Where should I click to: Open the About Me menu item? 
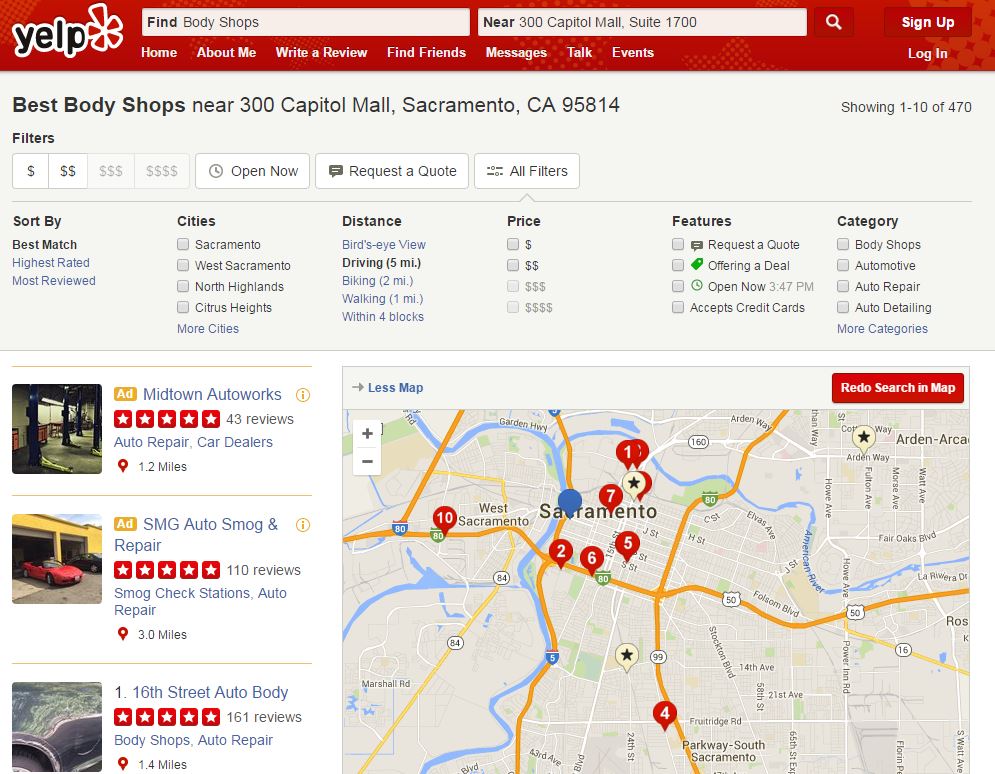227,53
